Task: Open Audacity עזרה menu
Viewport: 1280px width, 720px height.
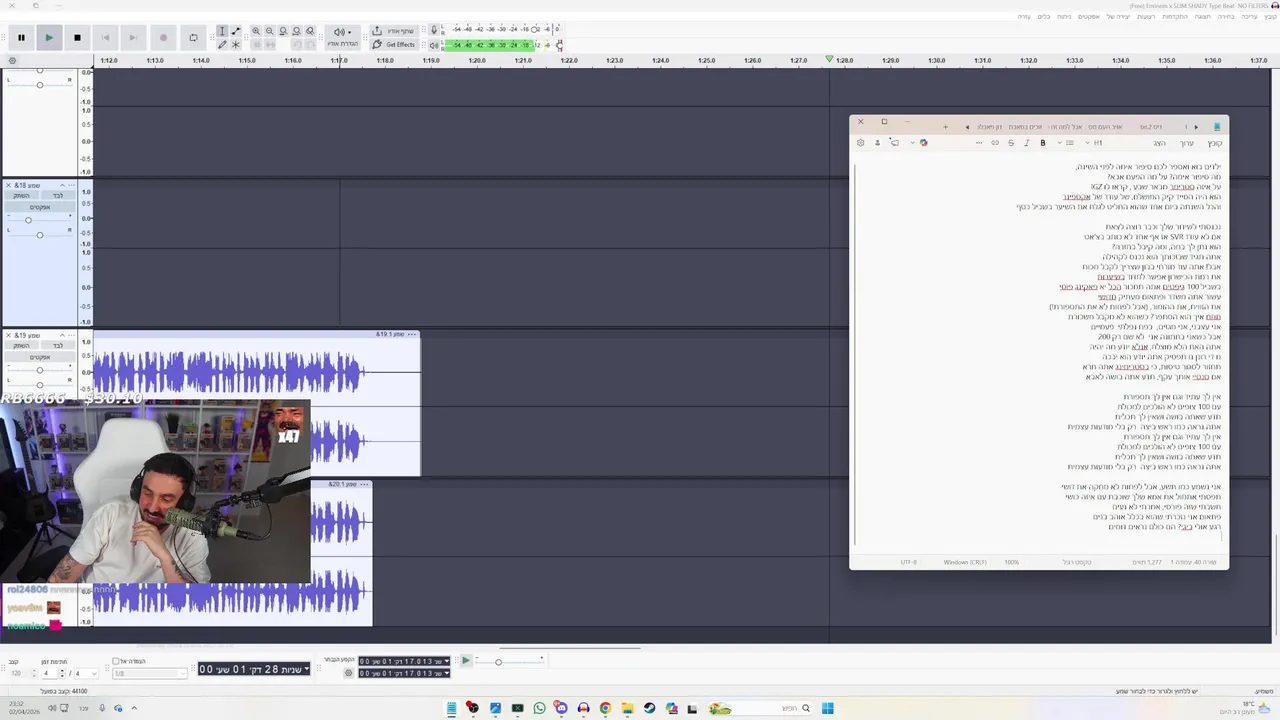Action: [x=1024, y=17]
